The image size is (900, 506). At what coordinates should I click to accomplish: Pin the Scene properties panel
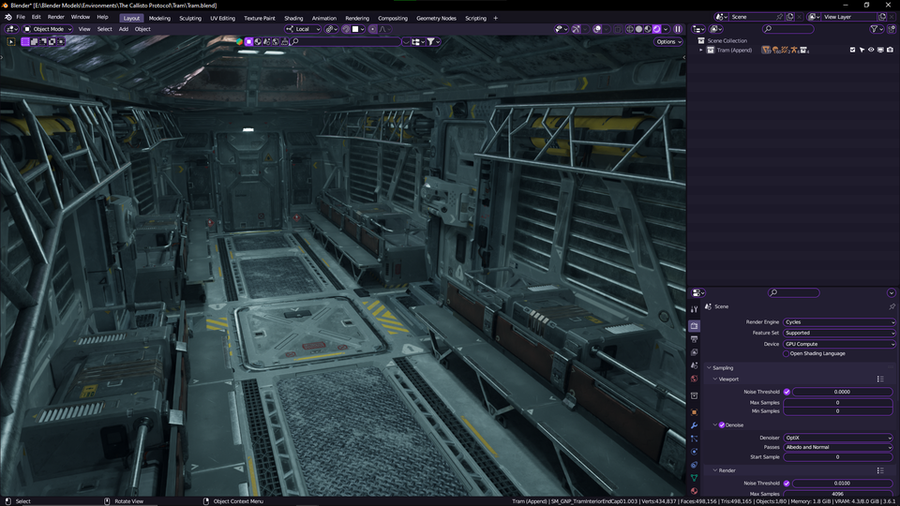click(892, 307)
